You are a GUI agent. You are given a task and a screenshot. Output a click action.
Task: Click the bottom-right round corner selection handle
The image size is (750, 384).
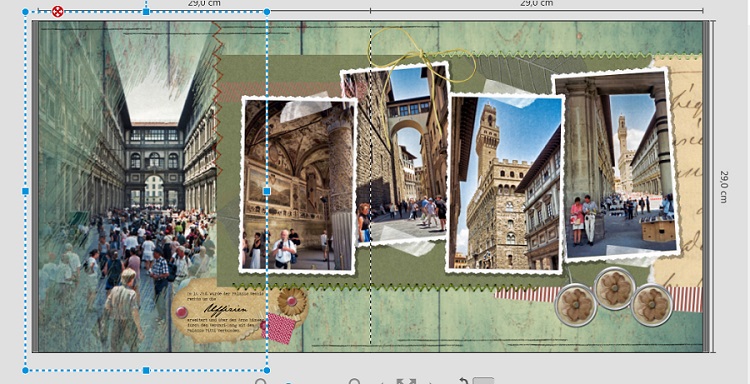[267, 370]
